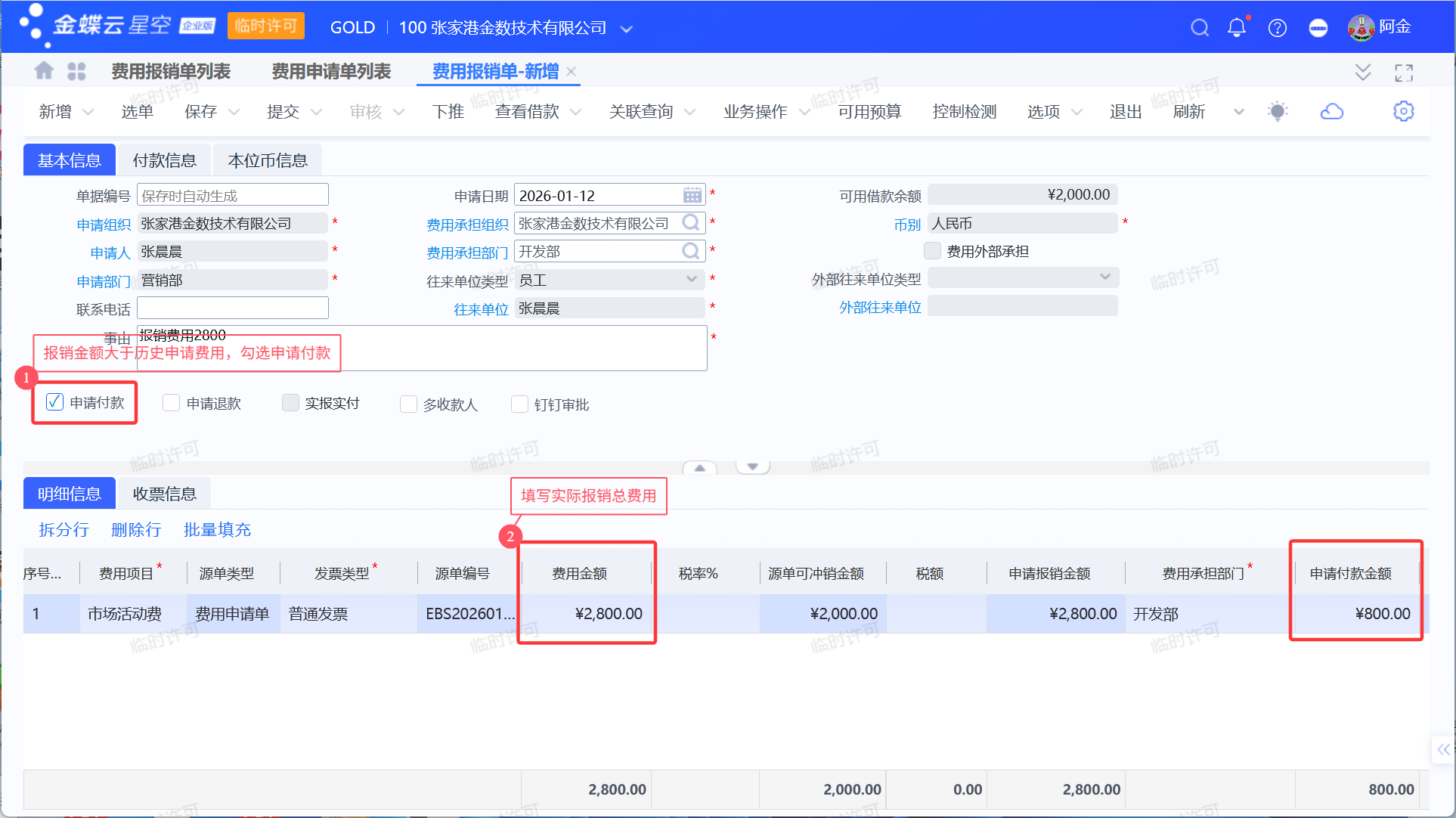Open the notification bell
This screenshot has width=1456, height=818.
1237,28
